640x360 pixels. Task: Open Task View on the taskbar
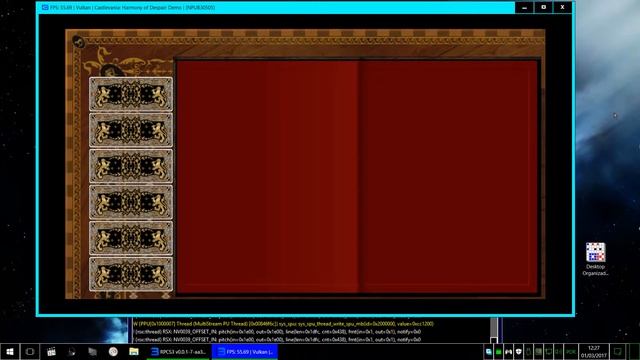(30, 352)
